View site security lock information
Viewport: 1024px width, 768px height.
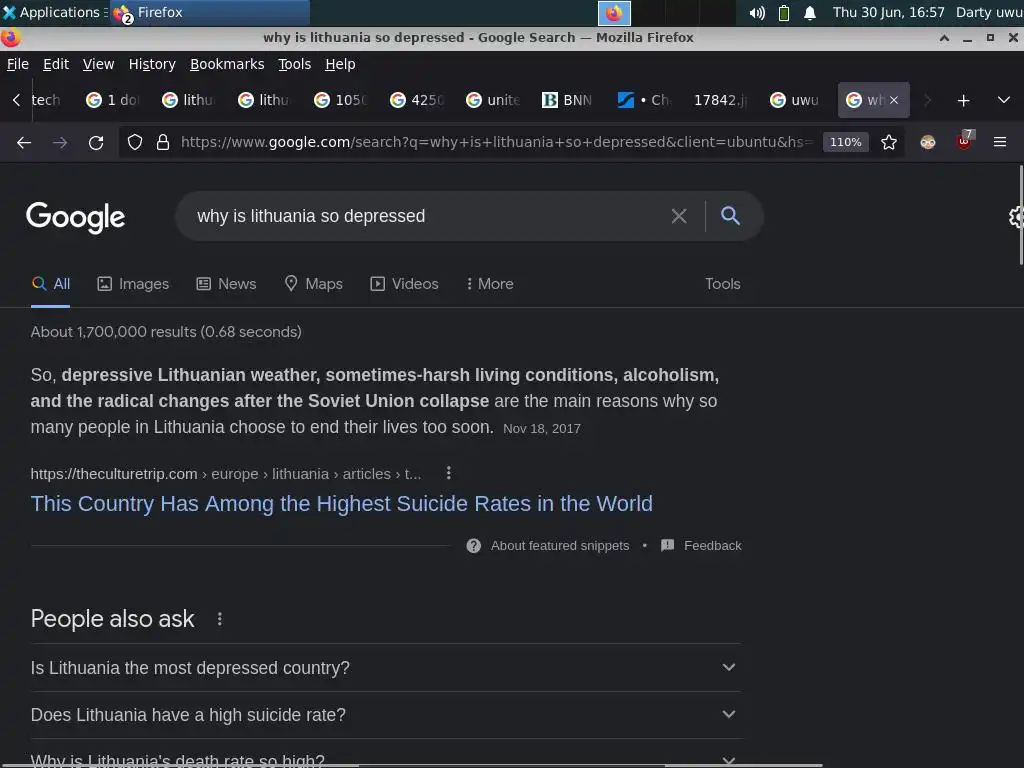point(163,142)
